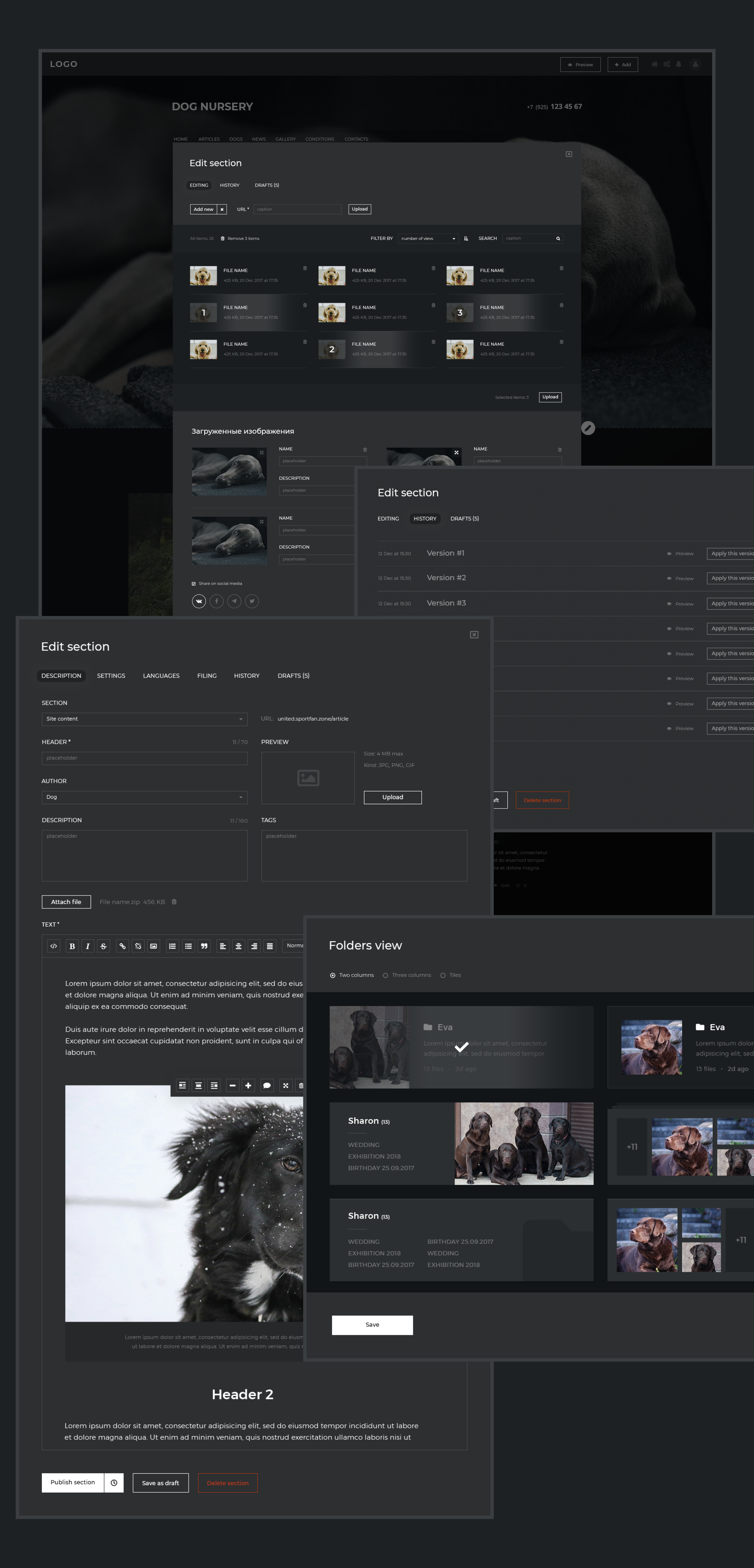754x1568 pixels.
Task: Add image caption with comment icon
Action: pos(267,1085)
